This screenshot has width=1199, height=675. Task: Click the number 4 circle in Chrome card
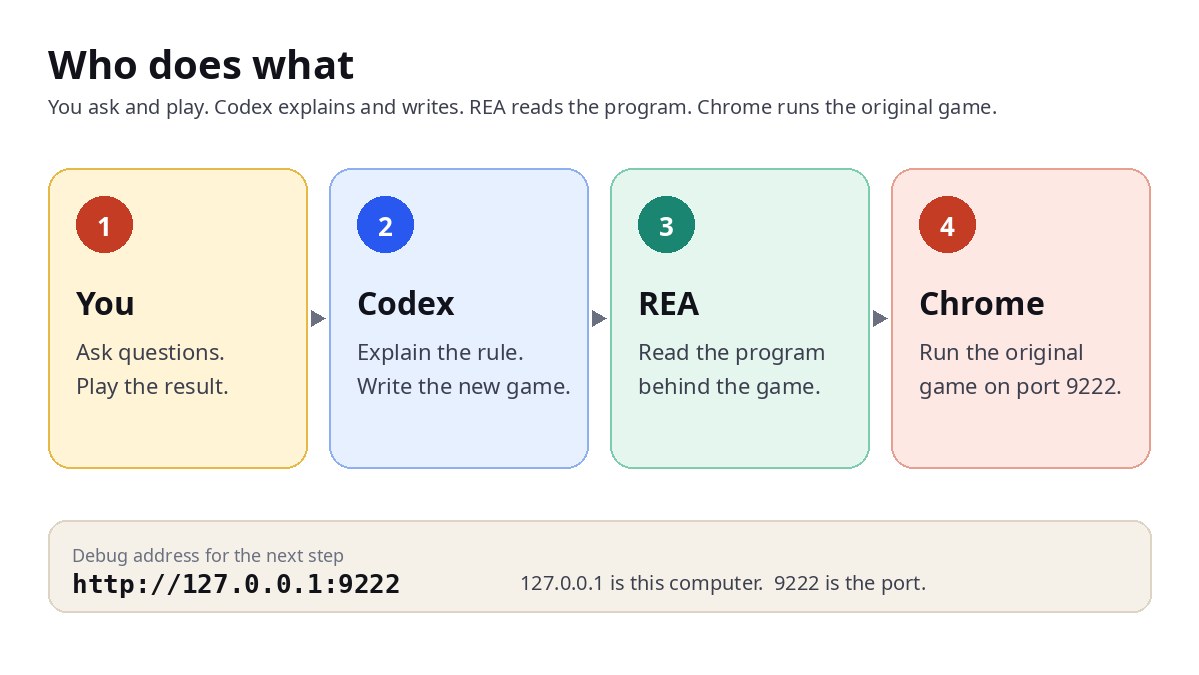coord(947,225)
